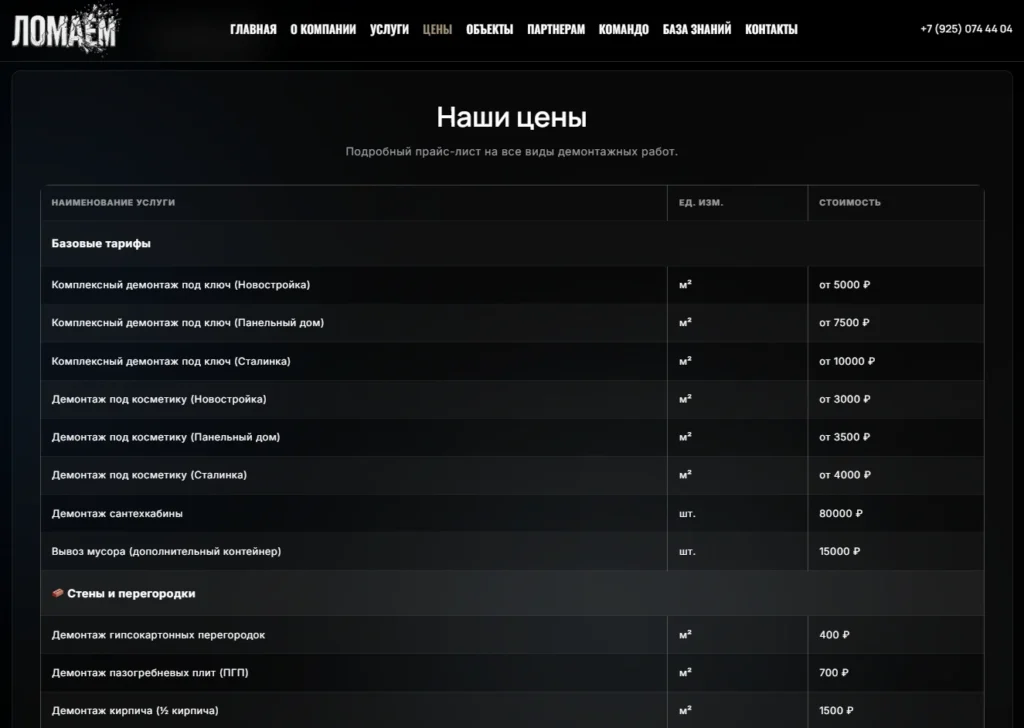Click the НАИМЕНОВАНИЕ УСЛУГИ column header
Image resolution: width=1024 pixels, height=728 pixels.
tap(113, 202)
